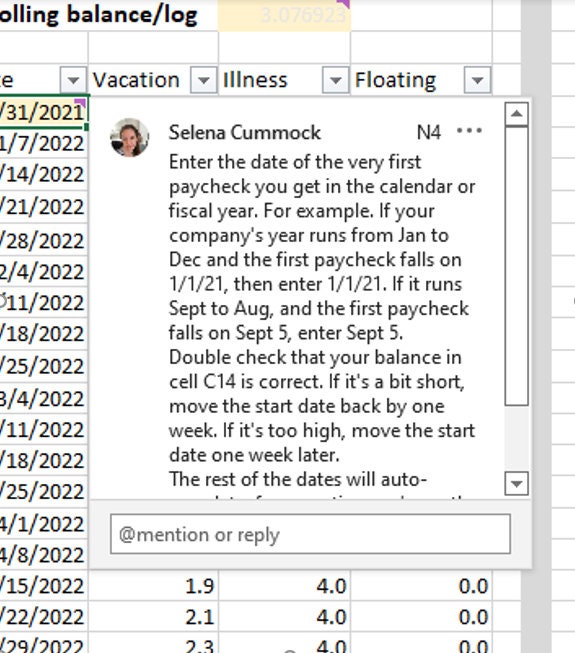Open the date column filter dropdown
The width and height of the screenshot is (575, 653).
pos(73,80)
